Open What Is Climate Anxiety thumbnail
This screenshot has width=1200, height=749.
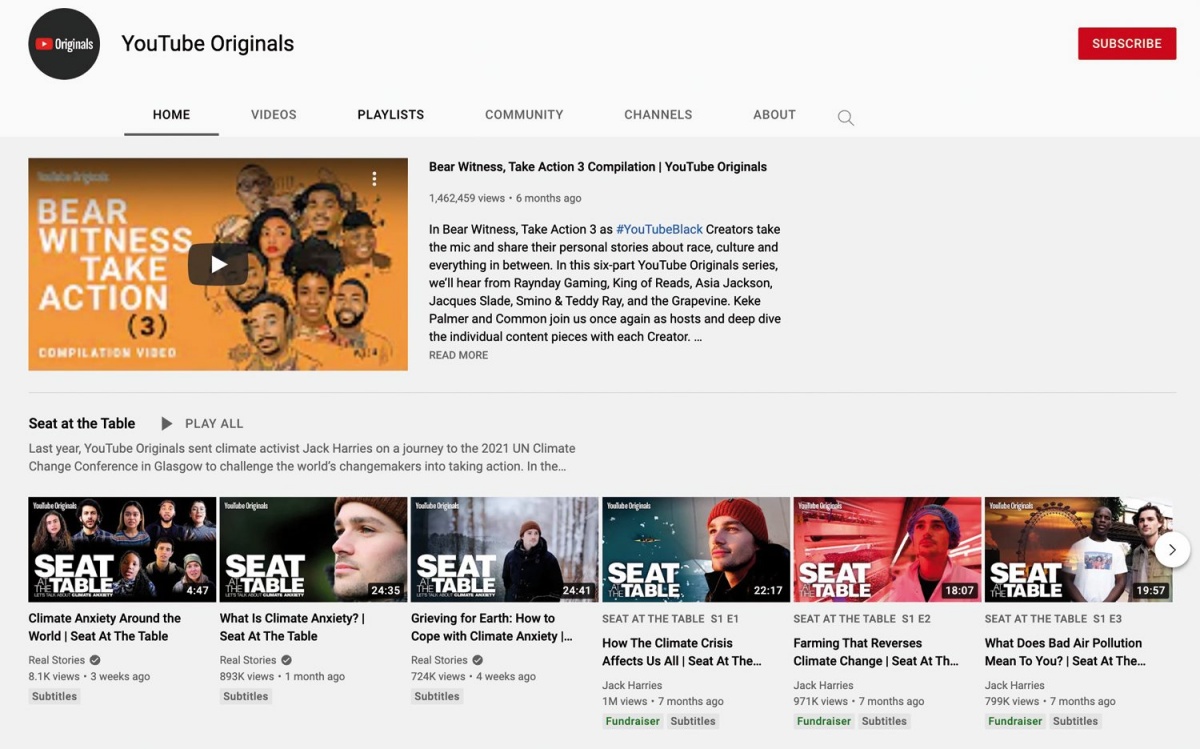click(313, 550)
